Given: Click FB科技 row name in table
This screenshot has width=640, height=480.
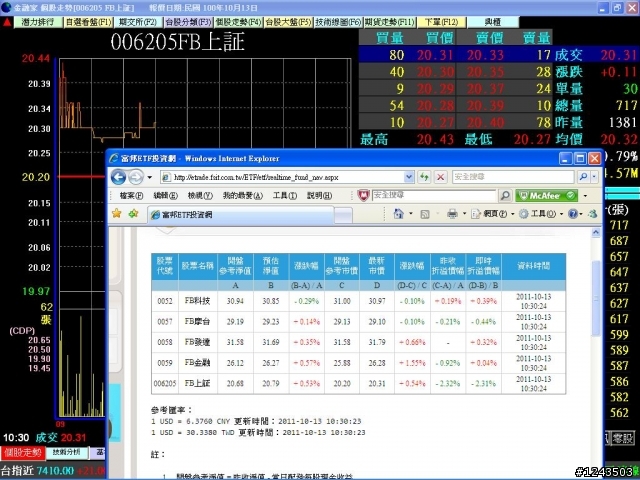Looking at the screenshot, I should coord(198,301).
